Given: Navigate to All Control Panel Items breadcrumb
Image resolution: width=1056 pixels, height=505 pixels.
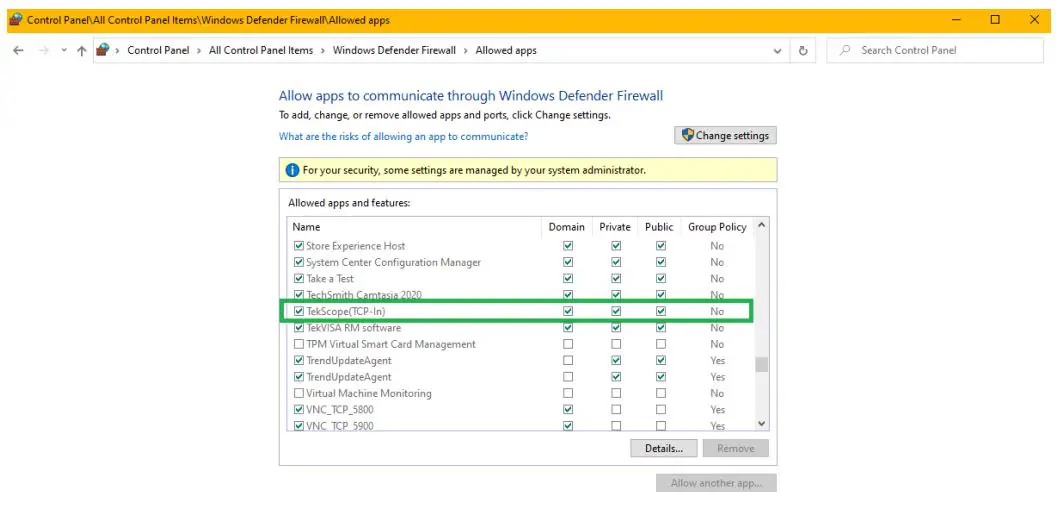Looking at the screenshot, I should click(x=261, y=50).
